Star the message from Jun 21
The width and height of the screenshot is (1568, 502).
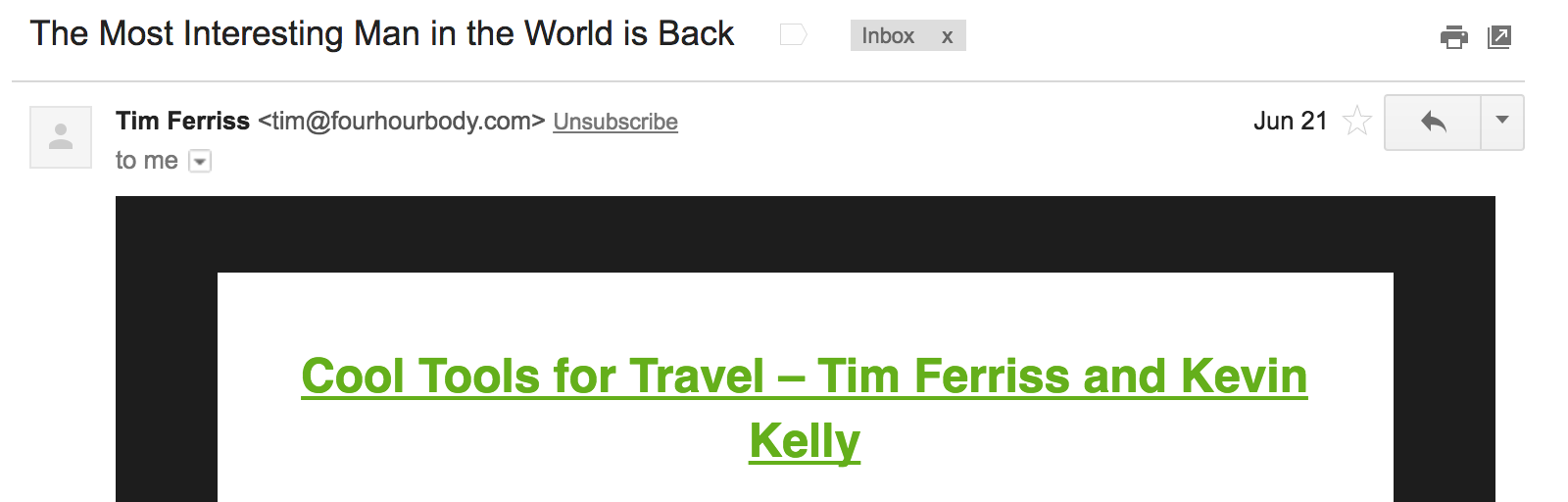pyautogui.click(x=1357, y=121)
